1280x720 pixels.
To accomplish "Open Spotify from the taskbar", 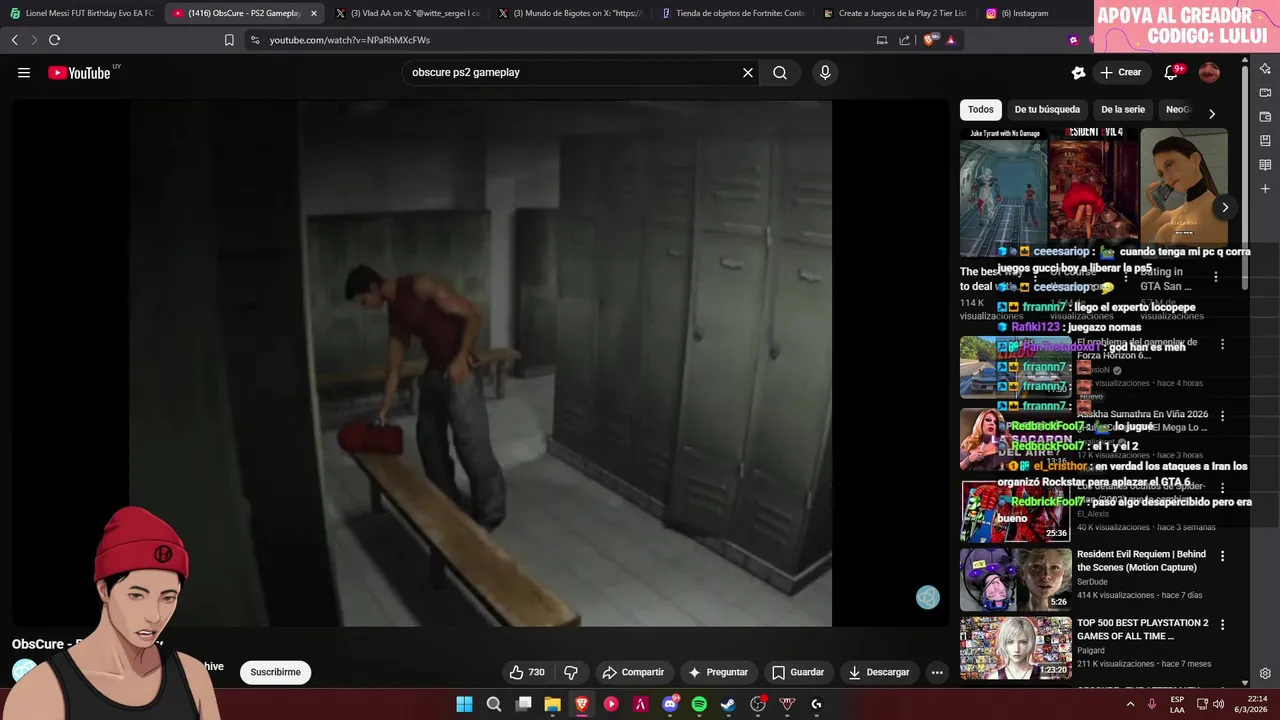I will 699,704.
